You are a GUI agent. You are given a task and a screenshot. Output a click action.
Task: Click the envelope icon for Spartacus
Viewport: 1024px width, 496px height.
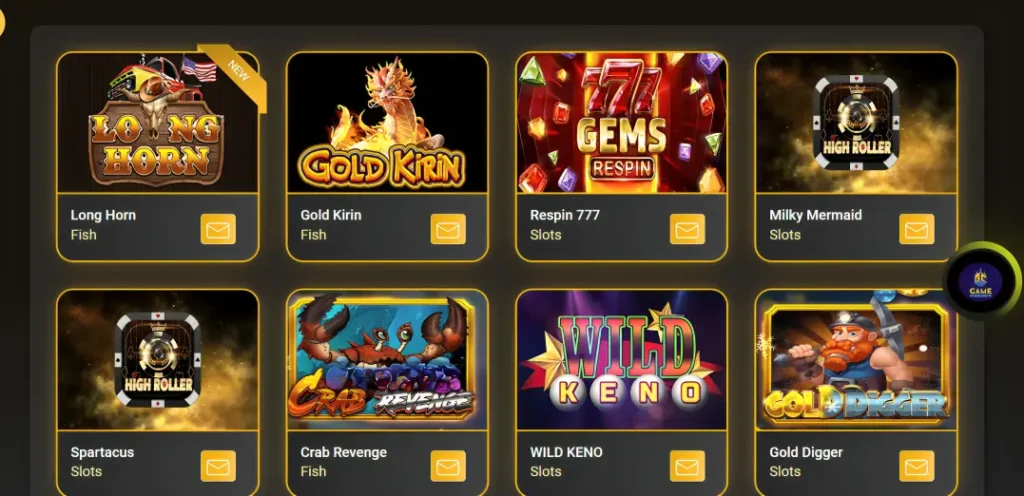click(218, 466)
